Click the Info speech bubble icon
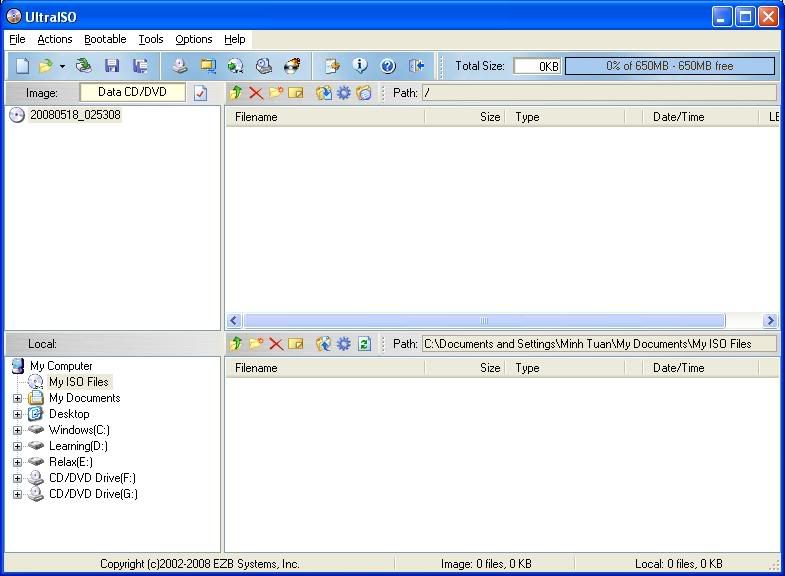Viewport: 785px width, 576px height. (x=360, y=65)
